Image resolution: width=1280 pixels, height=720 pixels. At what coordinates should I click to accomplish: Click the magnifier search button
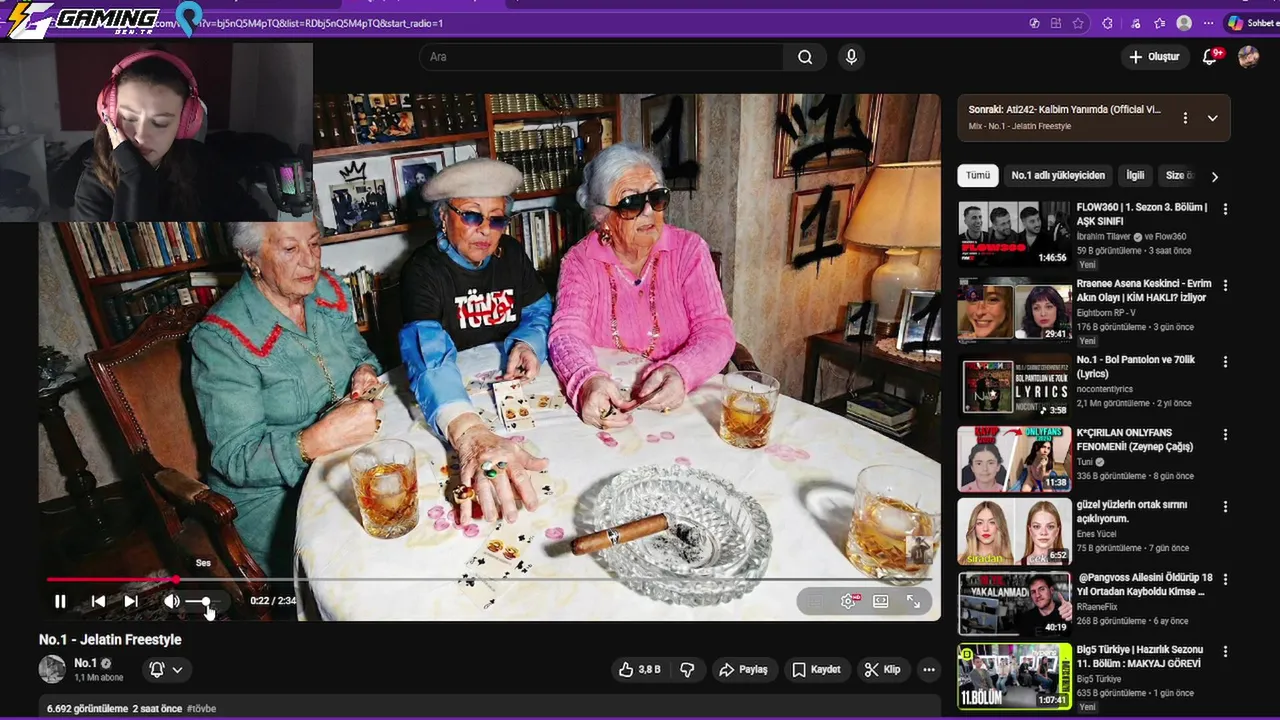pos(805,57)
